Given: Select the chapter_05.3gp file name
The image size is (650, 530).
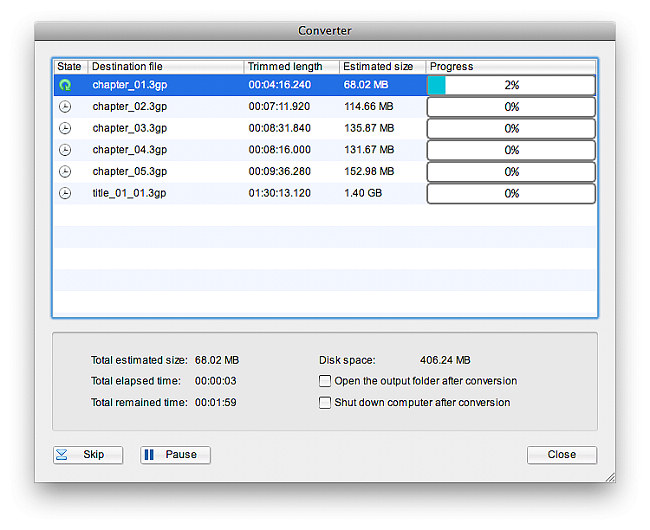Looking at the screenshot, I should click(130, 171).
